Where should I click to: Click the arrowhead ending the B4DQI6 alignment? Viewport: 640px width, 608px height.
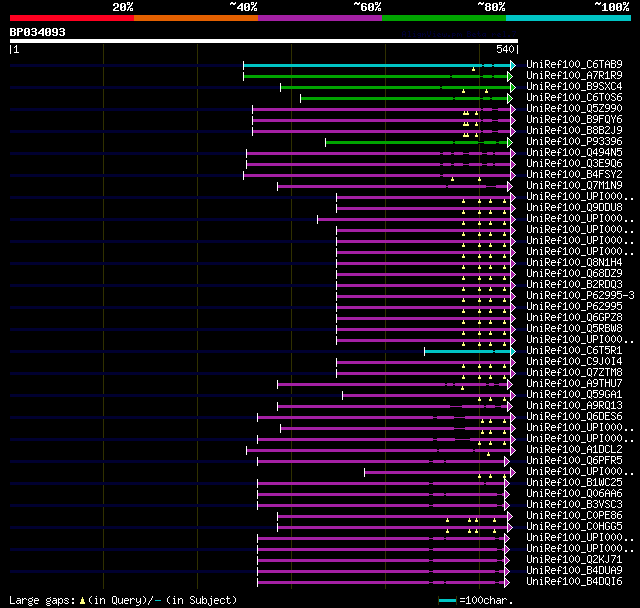click(x=507, y=583)
